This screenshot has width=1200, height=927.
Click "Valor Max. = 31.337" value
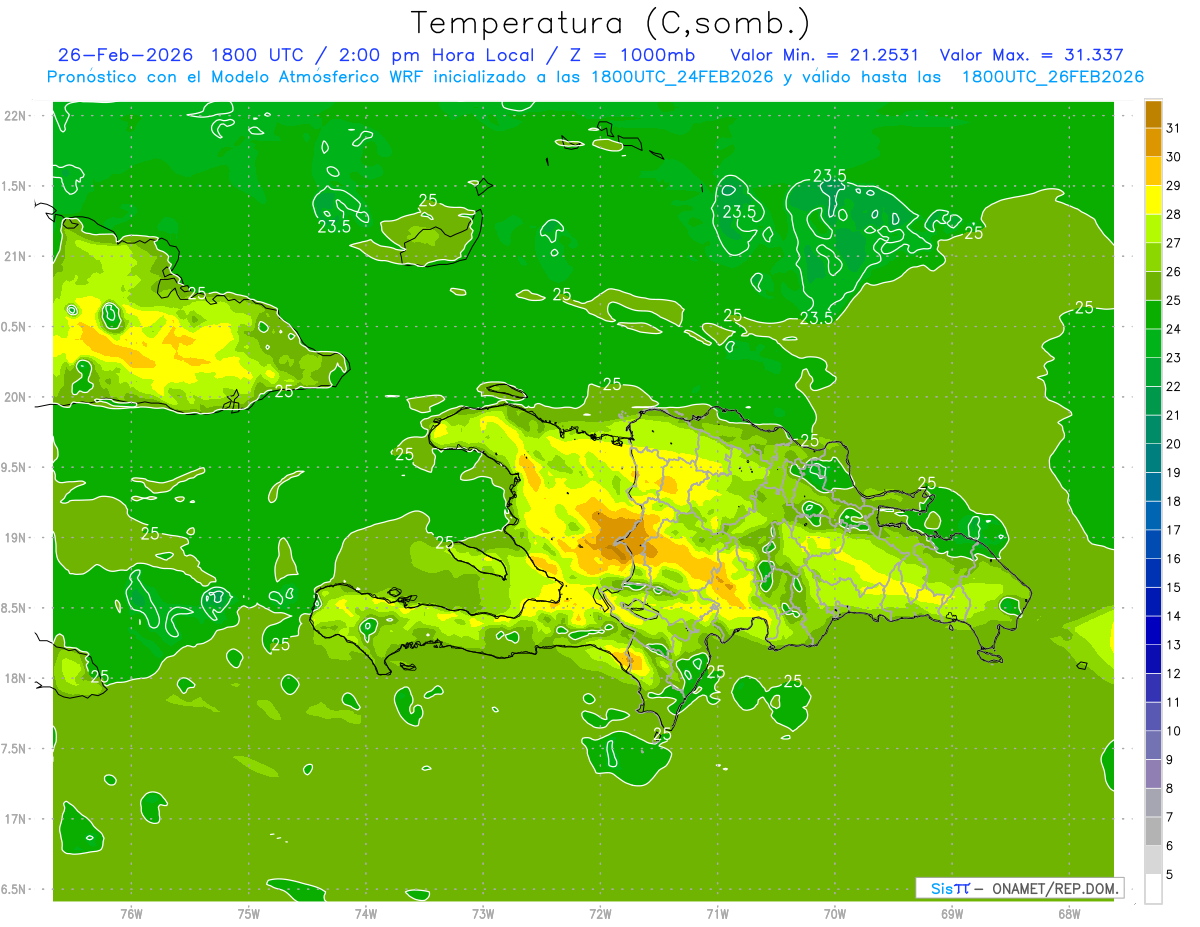click(1032, 55)
